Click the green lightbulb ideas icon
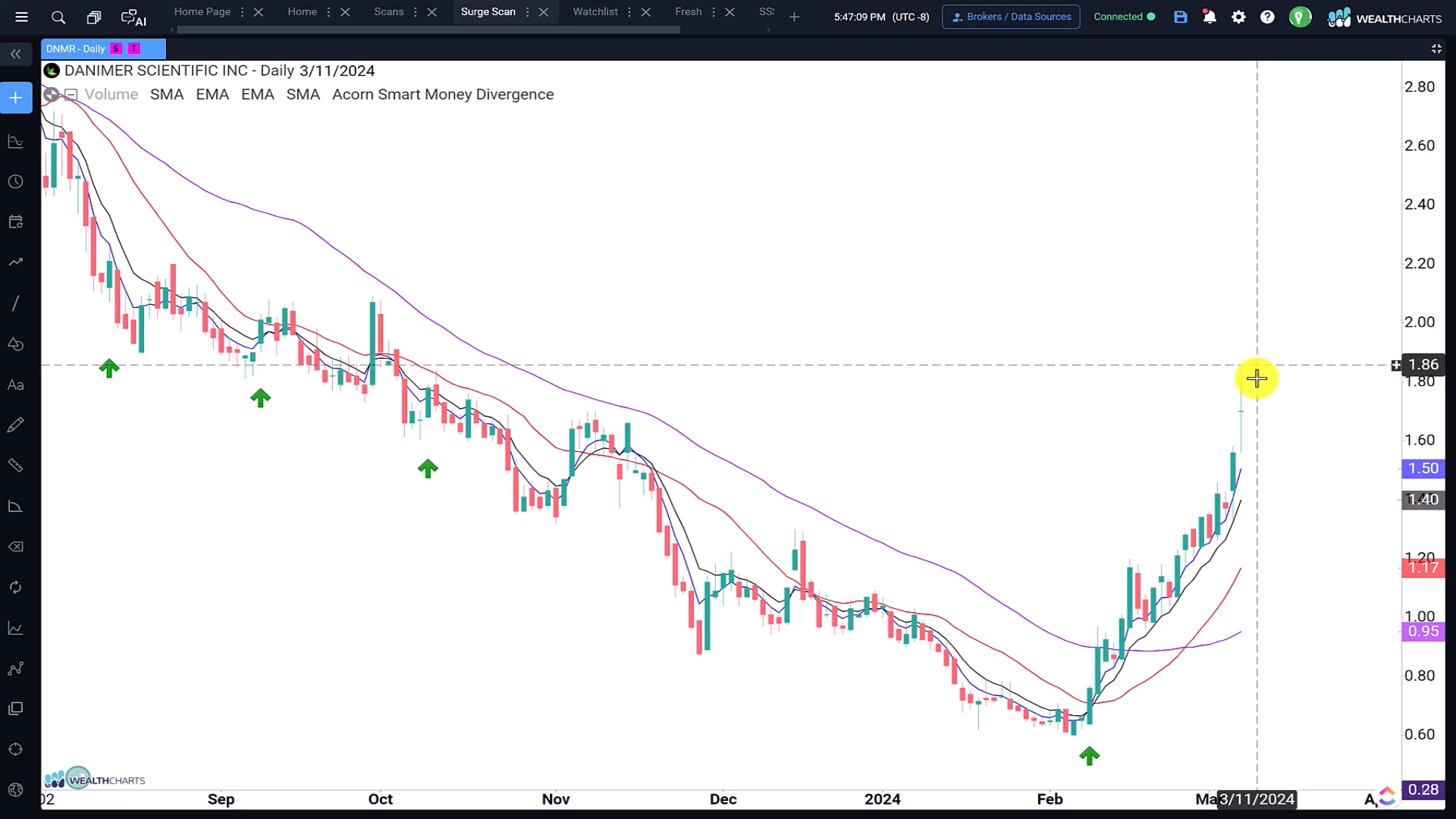Screen dimensions: 1456x819 pos(1300,17)
